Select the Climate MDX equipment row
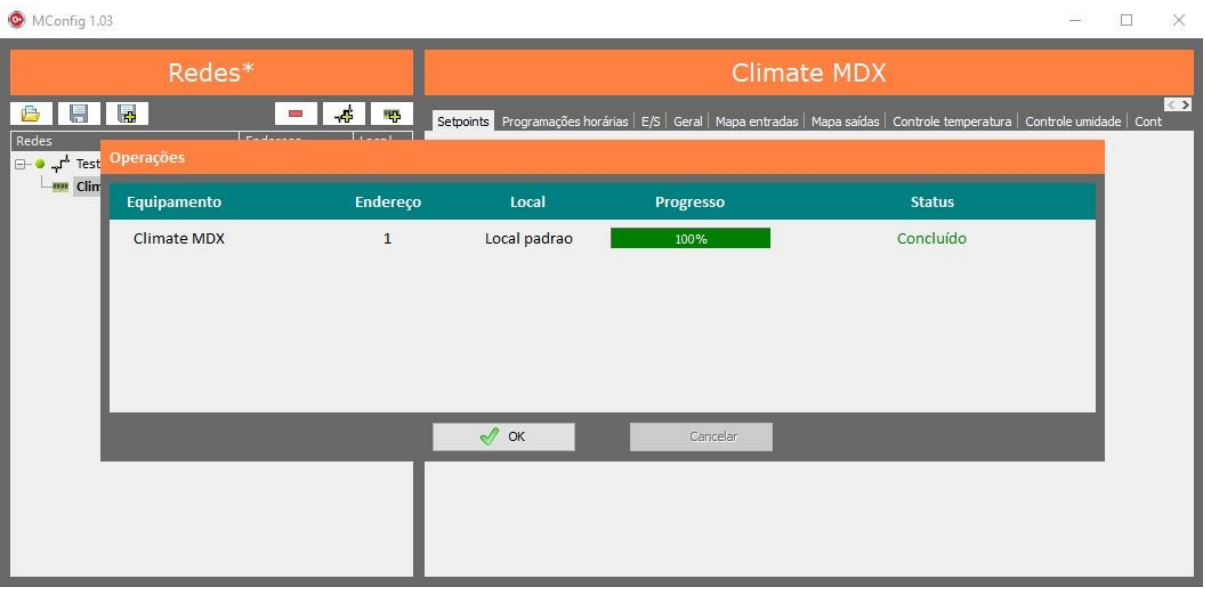1205x589 pixels. 602,239
